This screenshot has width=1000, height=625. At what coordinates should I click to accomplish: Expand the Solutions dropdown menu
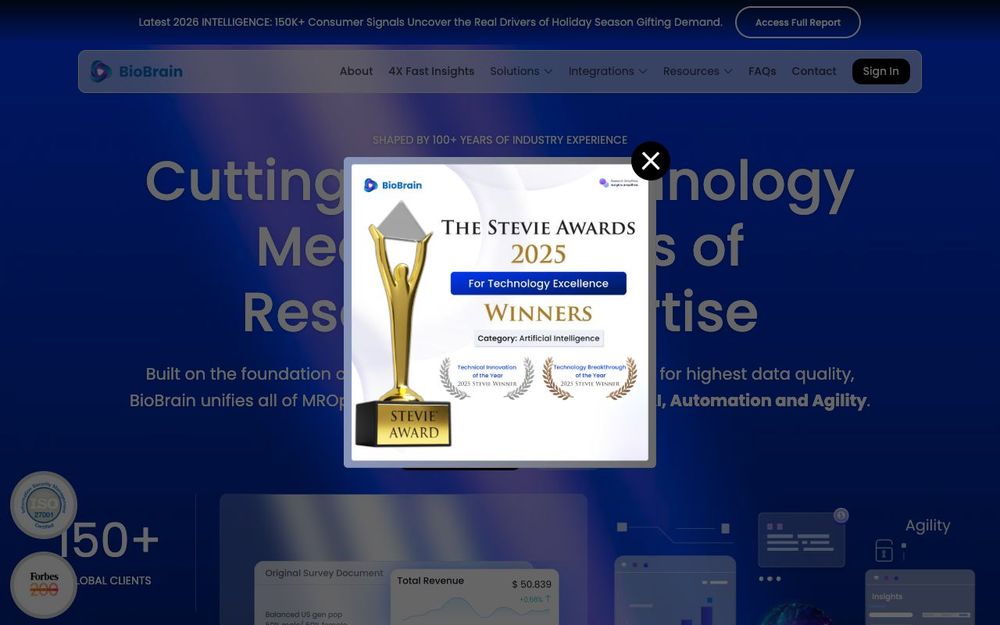click(521, 71)
